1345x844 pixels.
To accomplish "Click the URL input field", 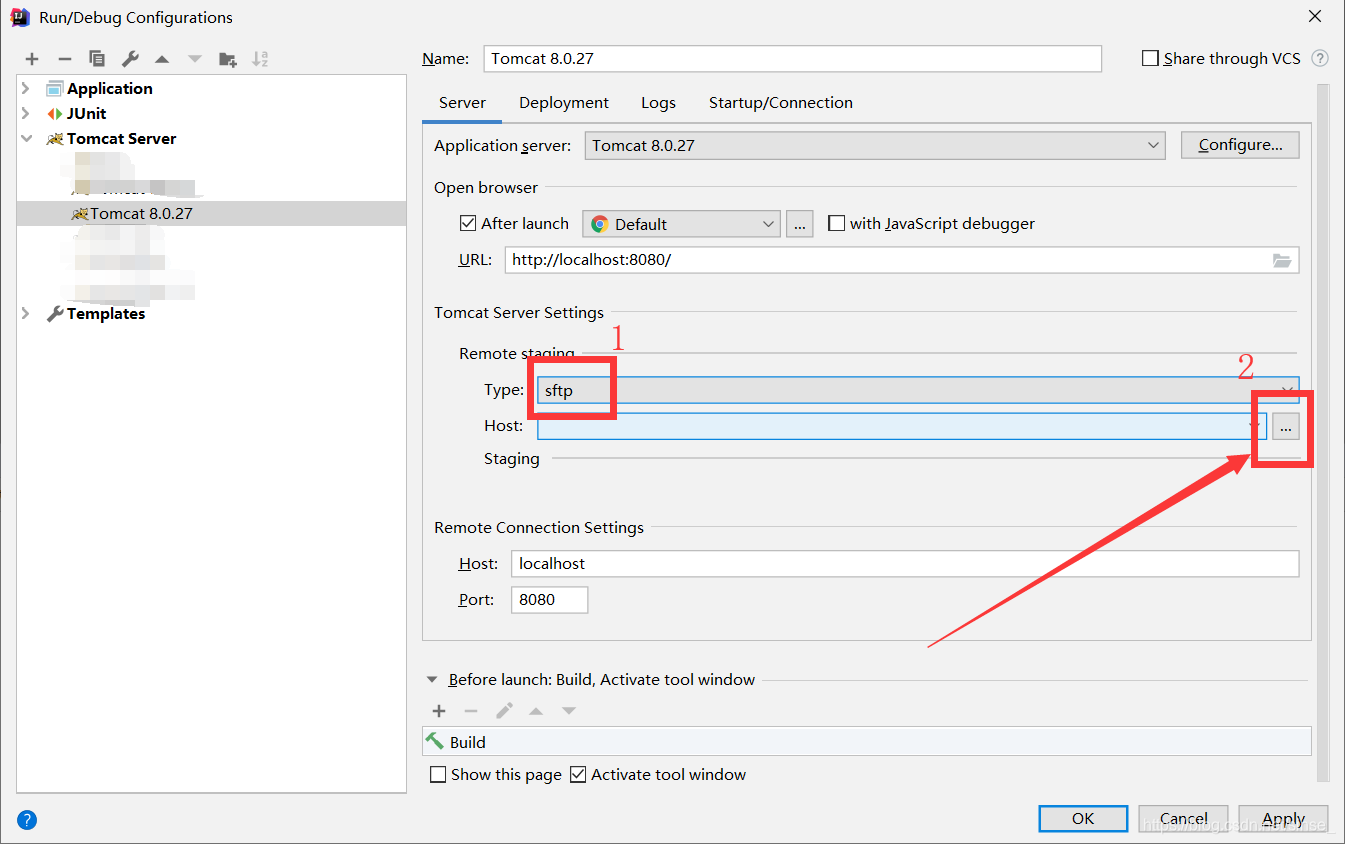I will point(902,260).
